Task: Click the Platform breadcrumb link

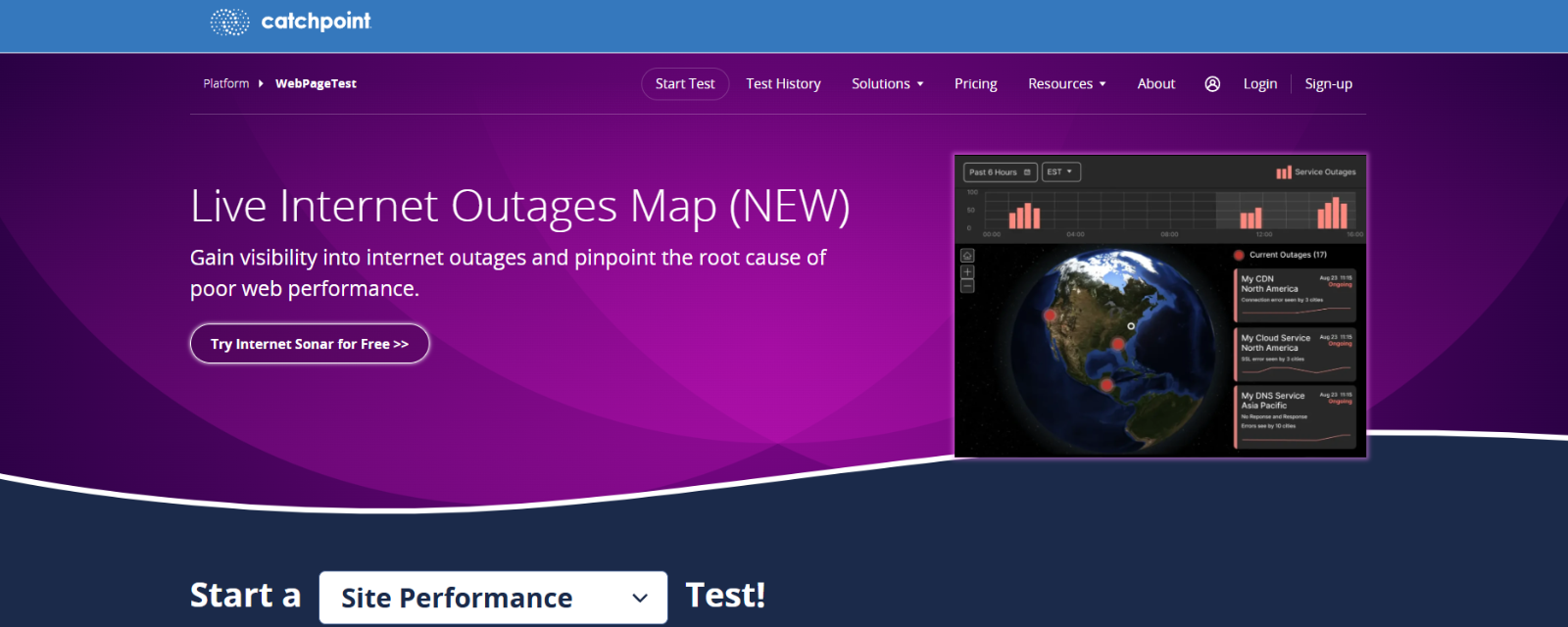Action: 226,84
